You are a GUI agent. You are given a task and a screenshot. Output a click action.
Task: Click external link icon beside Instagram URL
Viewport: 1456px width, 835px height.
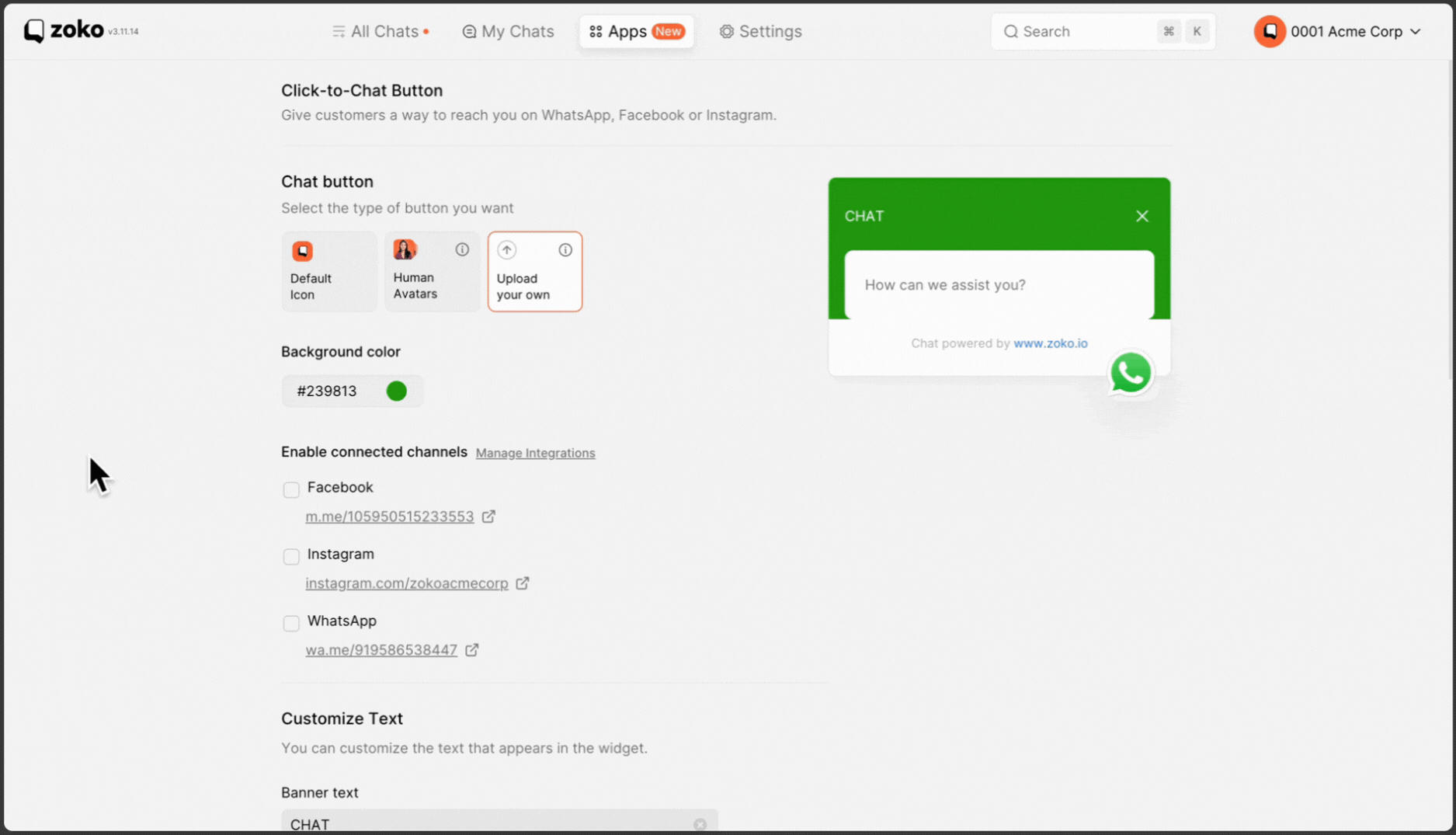coord(523,583)
